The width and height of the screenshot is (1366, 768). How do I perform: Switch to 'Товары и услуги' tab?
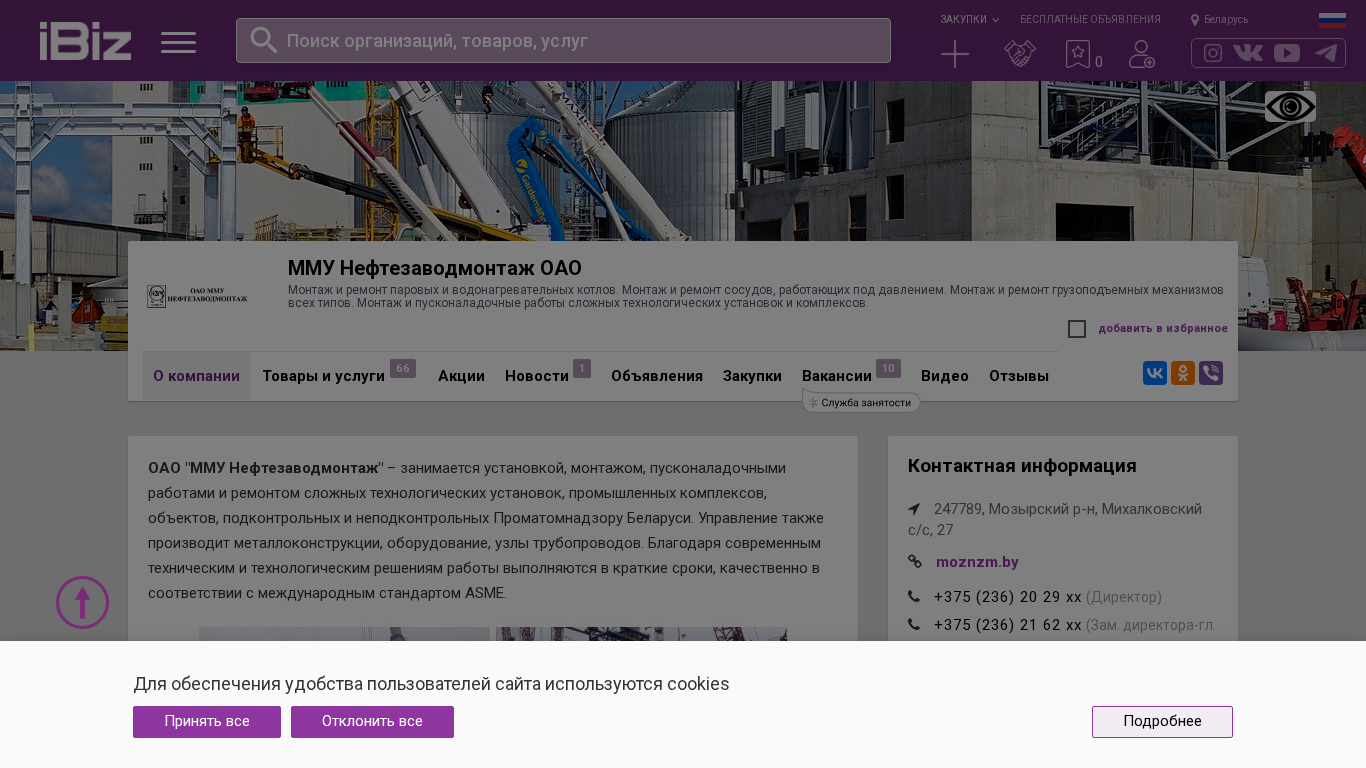coord(323,376)
